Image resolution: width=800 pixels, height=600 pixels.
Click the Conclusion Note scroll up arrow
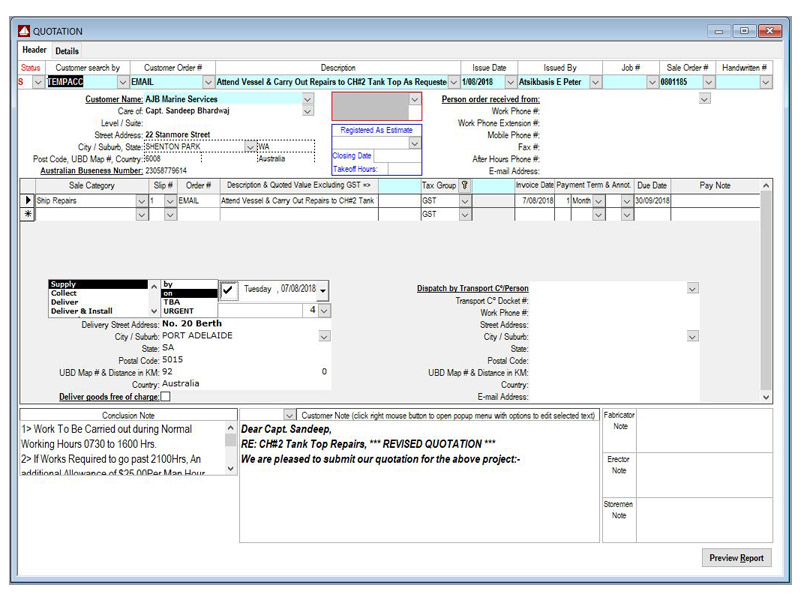point(231,428)
